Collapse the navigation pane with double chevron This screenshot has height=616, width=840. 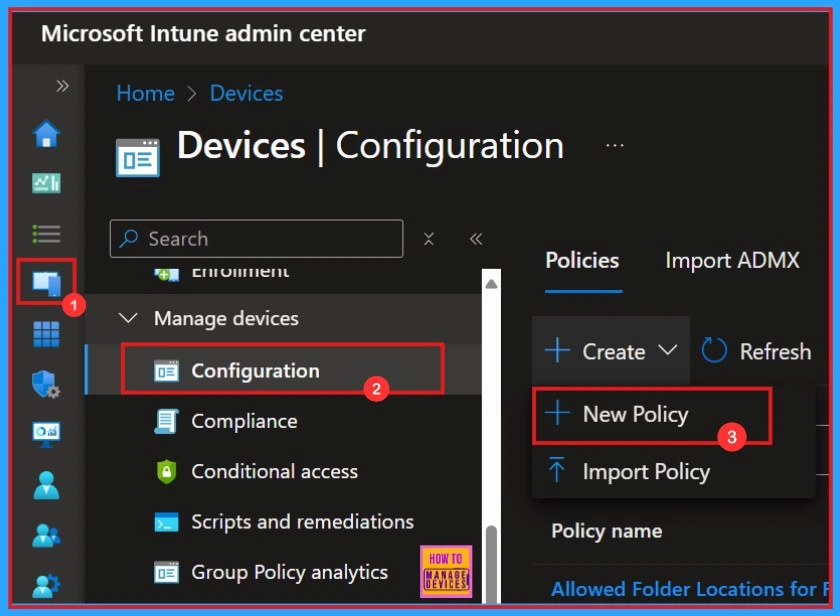click(476, 238)
